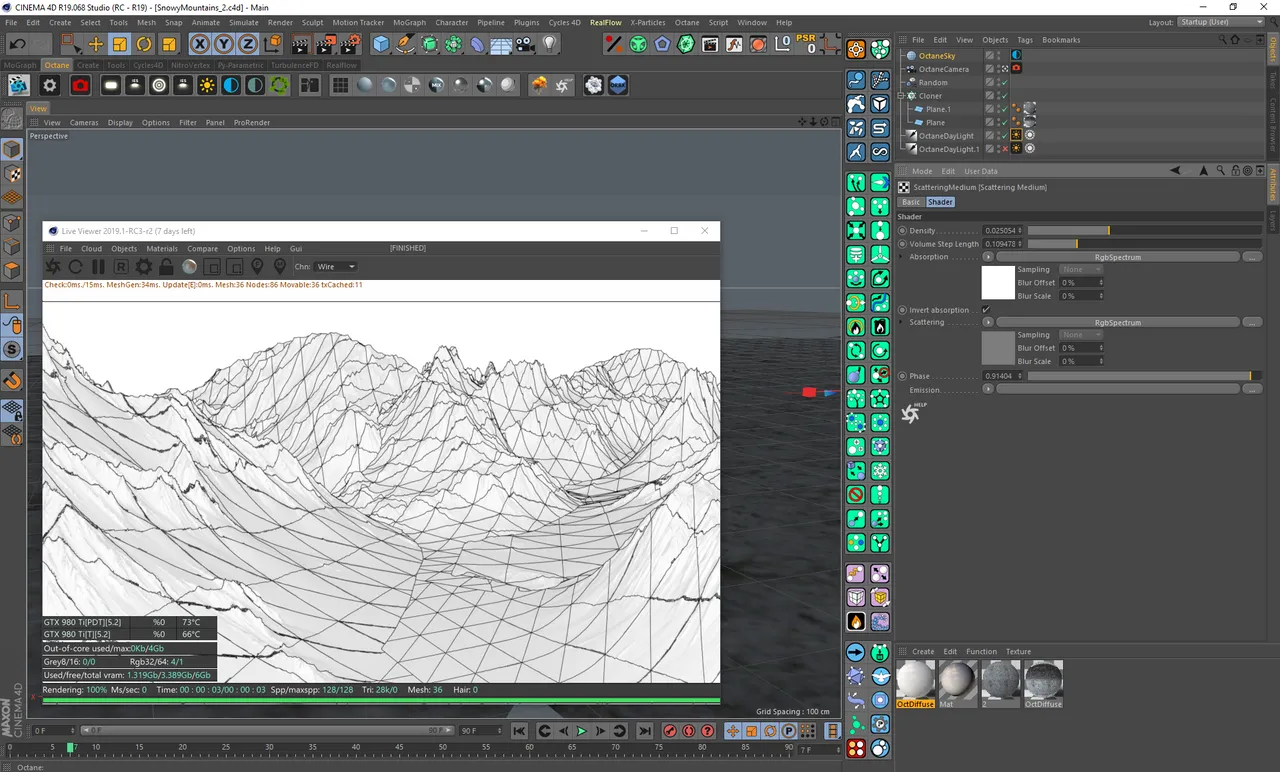
Task: Open Octane Live Viewer shelf icon
Action: pos(18,86)
